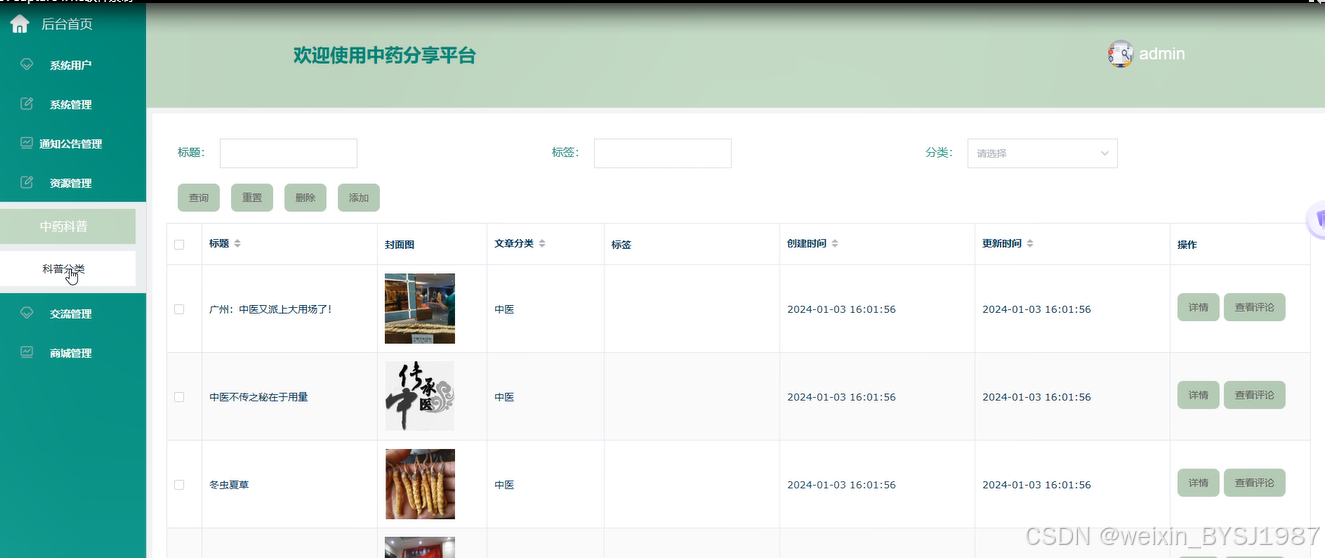Check the row 冬虫夏草
The width and height of the screenshot is (1325, 558).
(x=179, y=485)
